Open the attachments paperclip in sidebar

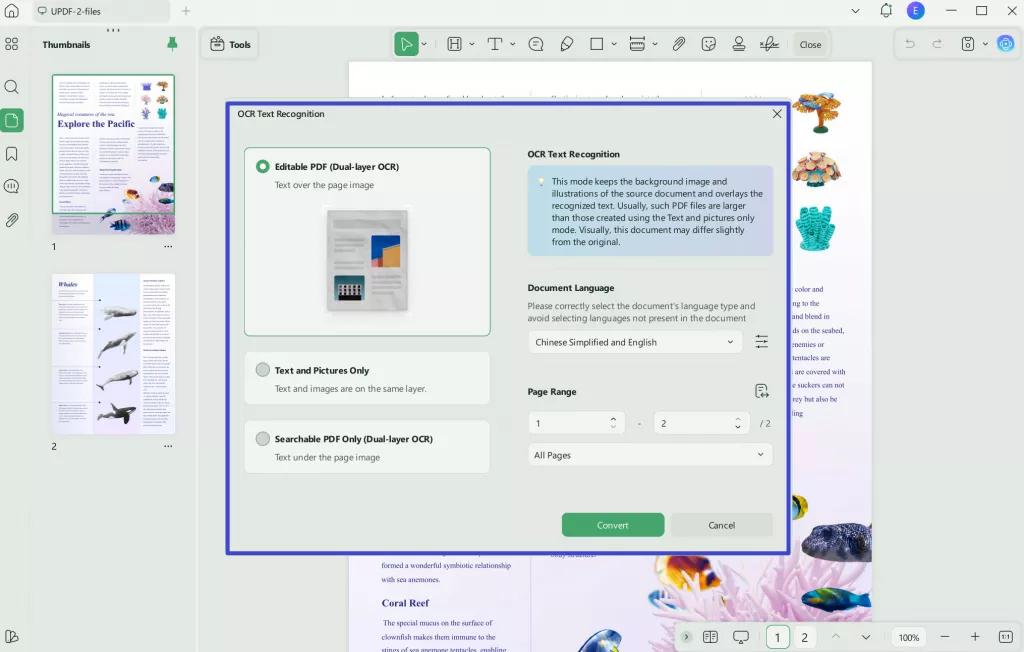[x=12, y=220]
